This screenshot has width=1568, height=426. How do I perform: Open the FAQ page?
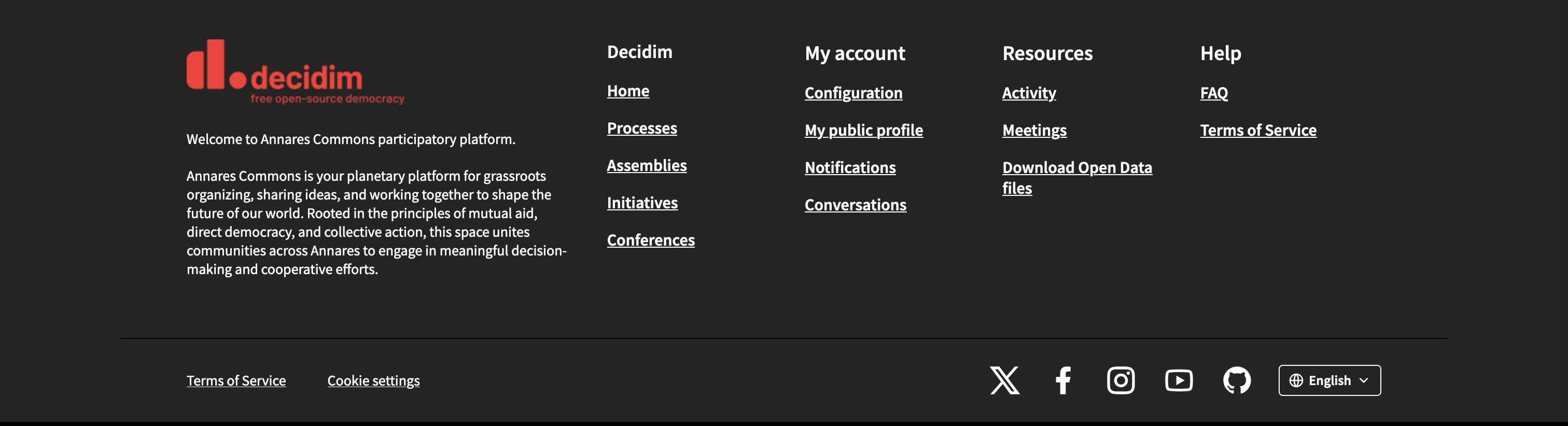(x=1214, y=94)
